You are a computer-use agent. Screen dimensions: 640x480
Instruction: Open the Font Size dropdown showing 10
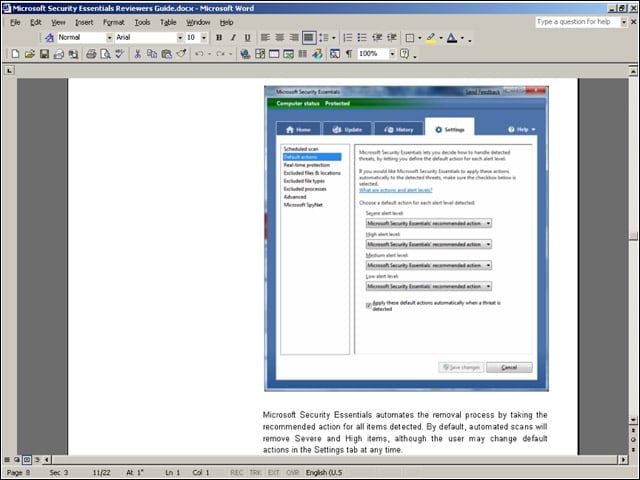coord(204,38)
